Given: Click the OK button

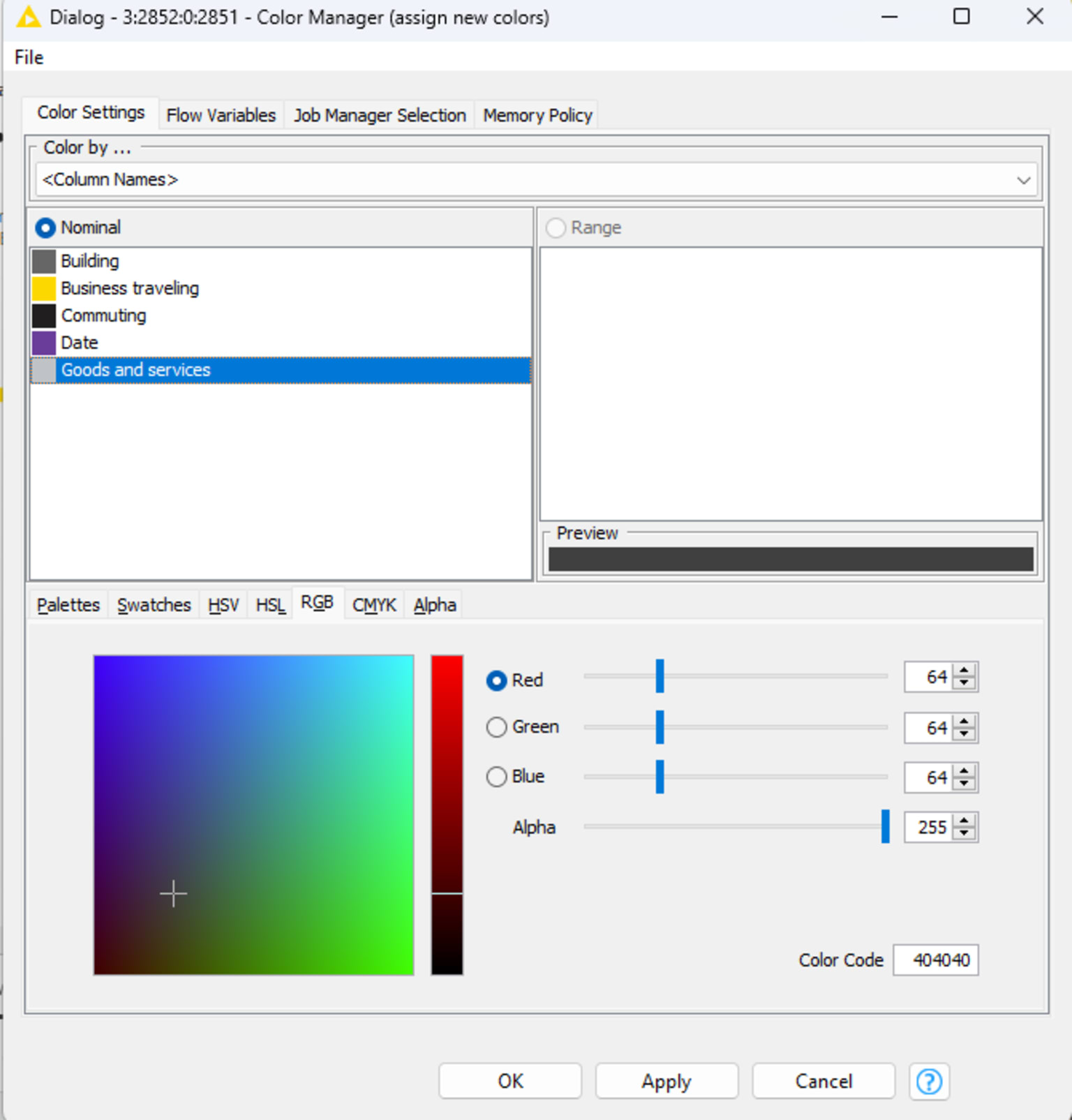Looking at the screenshot, I should (x=510, y=1081).
